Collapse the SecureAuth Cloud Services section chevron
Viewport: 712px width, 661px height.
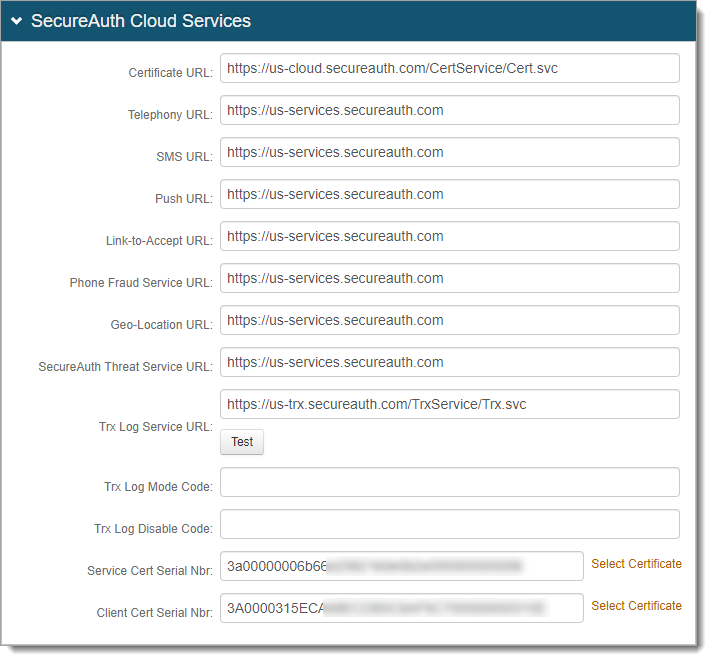[17, 21]
